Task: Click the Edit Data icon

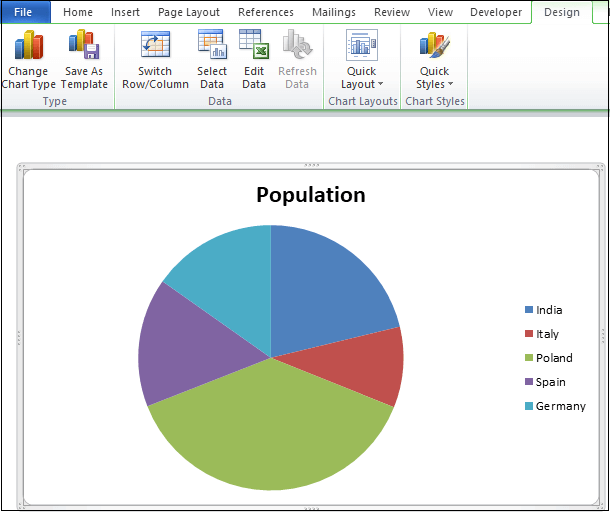Action: [254, 46]
